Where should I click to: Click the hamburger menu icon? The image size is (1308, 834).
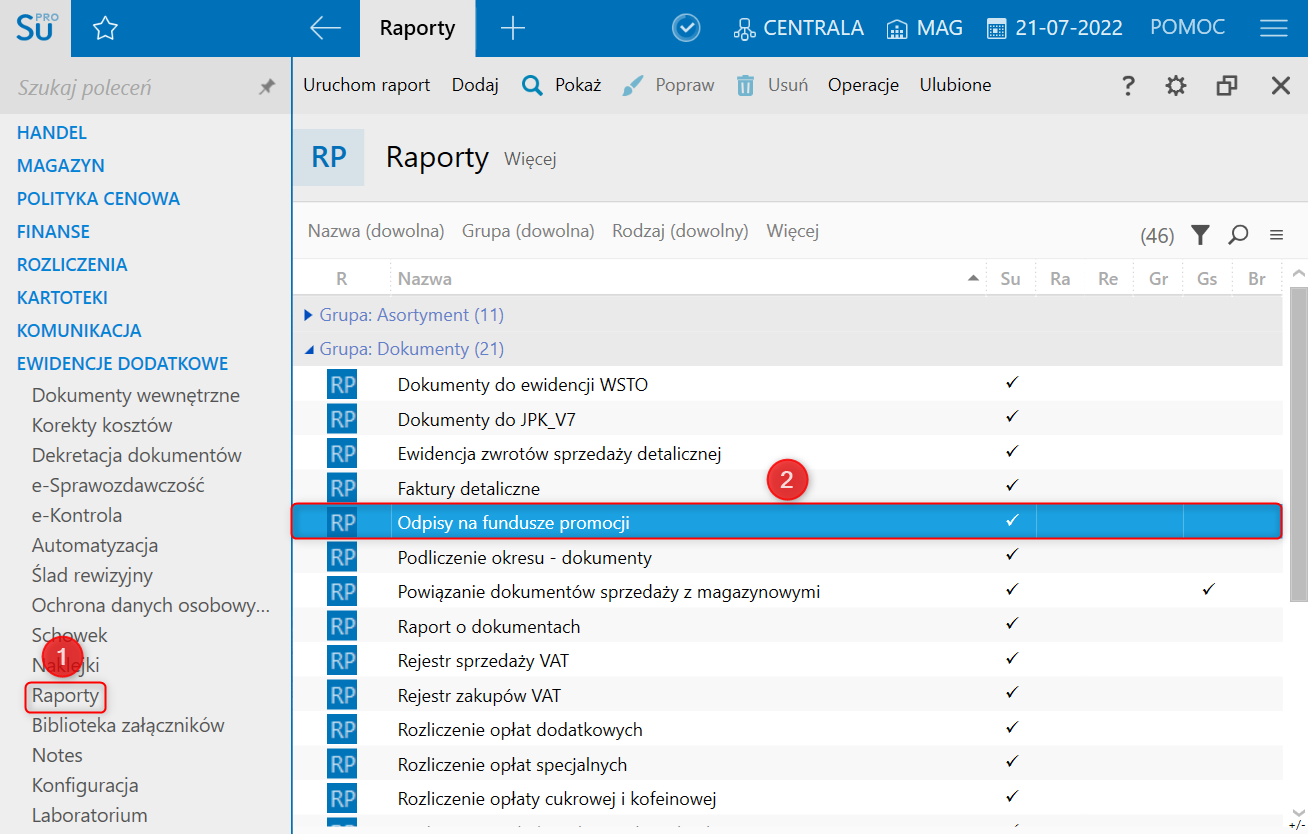[1273, 29]
